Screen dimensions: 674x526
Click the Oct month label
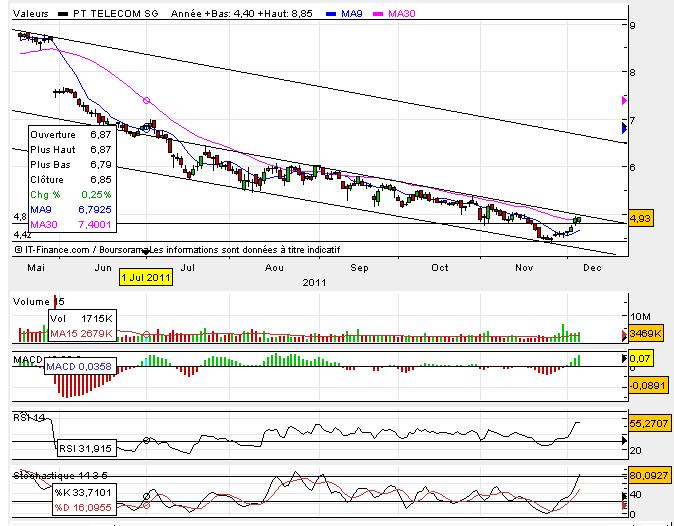click(x=440, y=268)
